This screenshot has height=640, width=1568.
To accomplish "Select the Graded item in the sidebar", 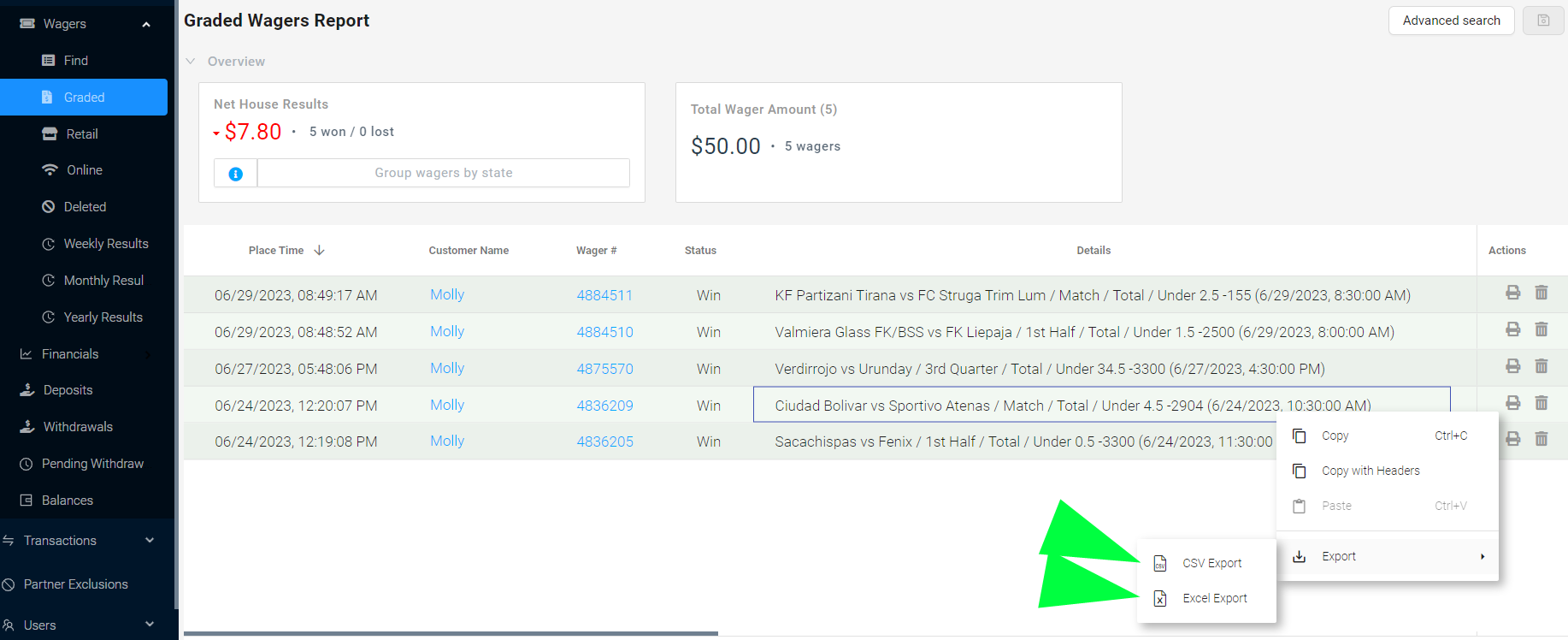I will point(84,98).
